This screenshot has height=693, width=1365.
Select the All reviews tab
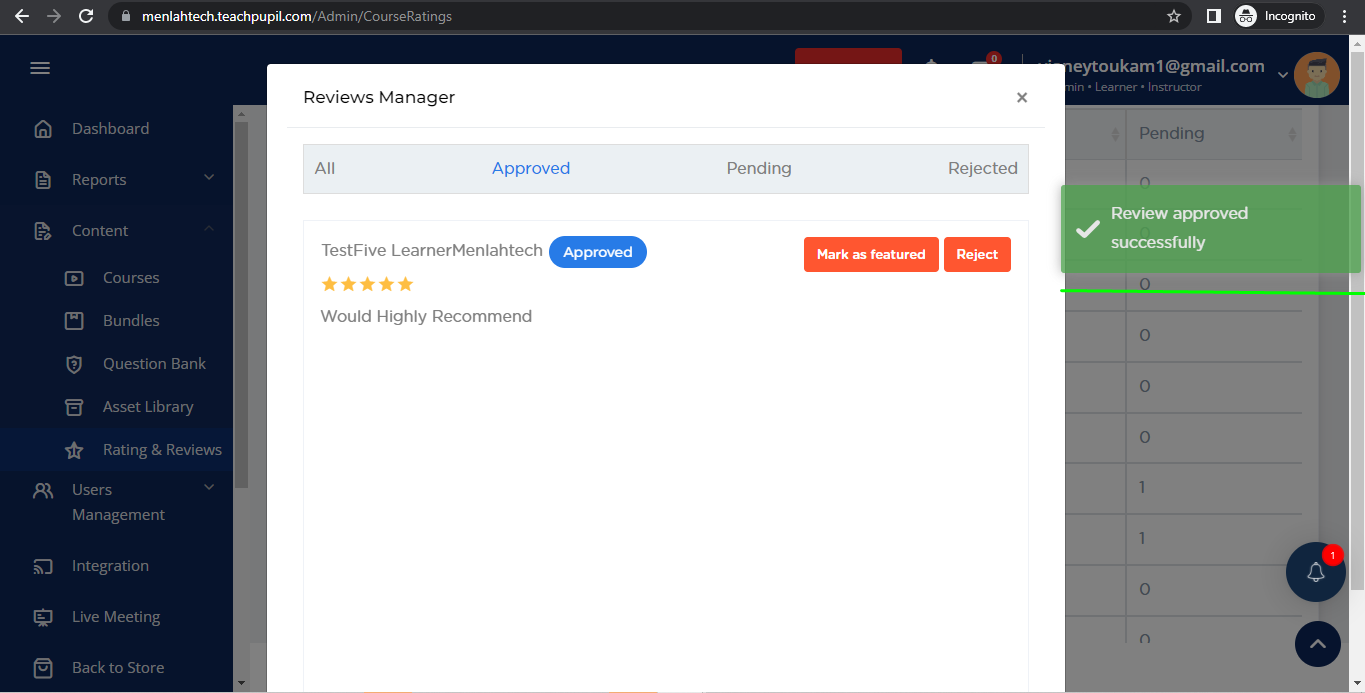tap(325, 168)
